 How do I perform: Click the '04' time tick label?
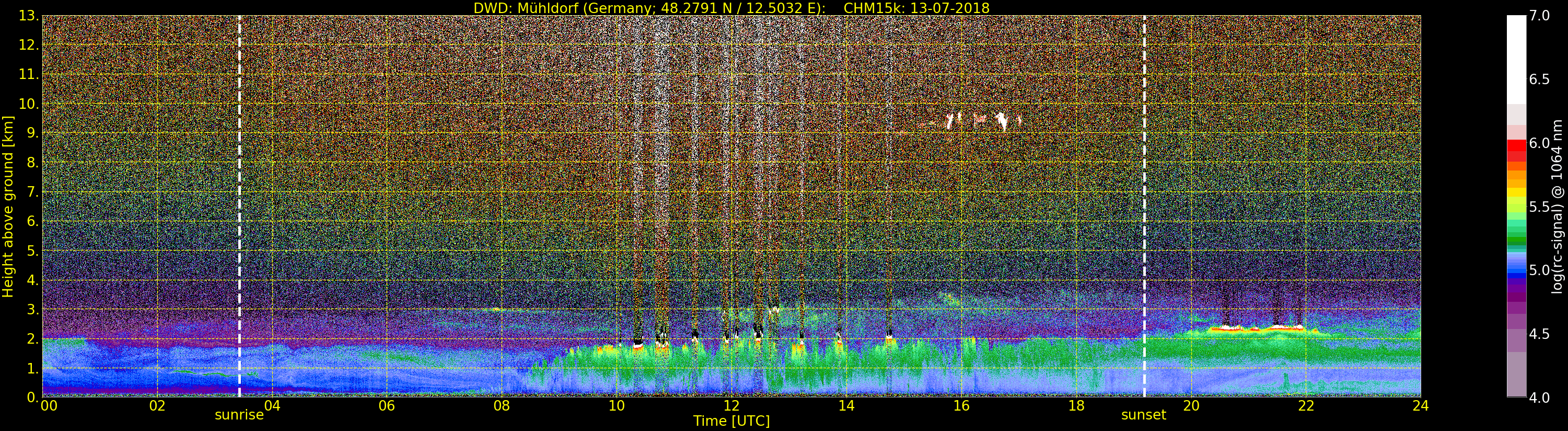click(x=272, y=406)
